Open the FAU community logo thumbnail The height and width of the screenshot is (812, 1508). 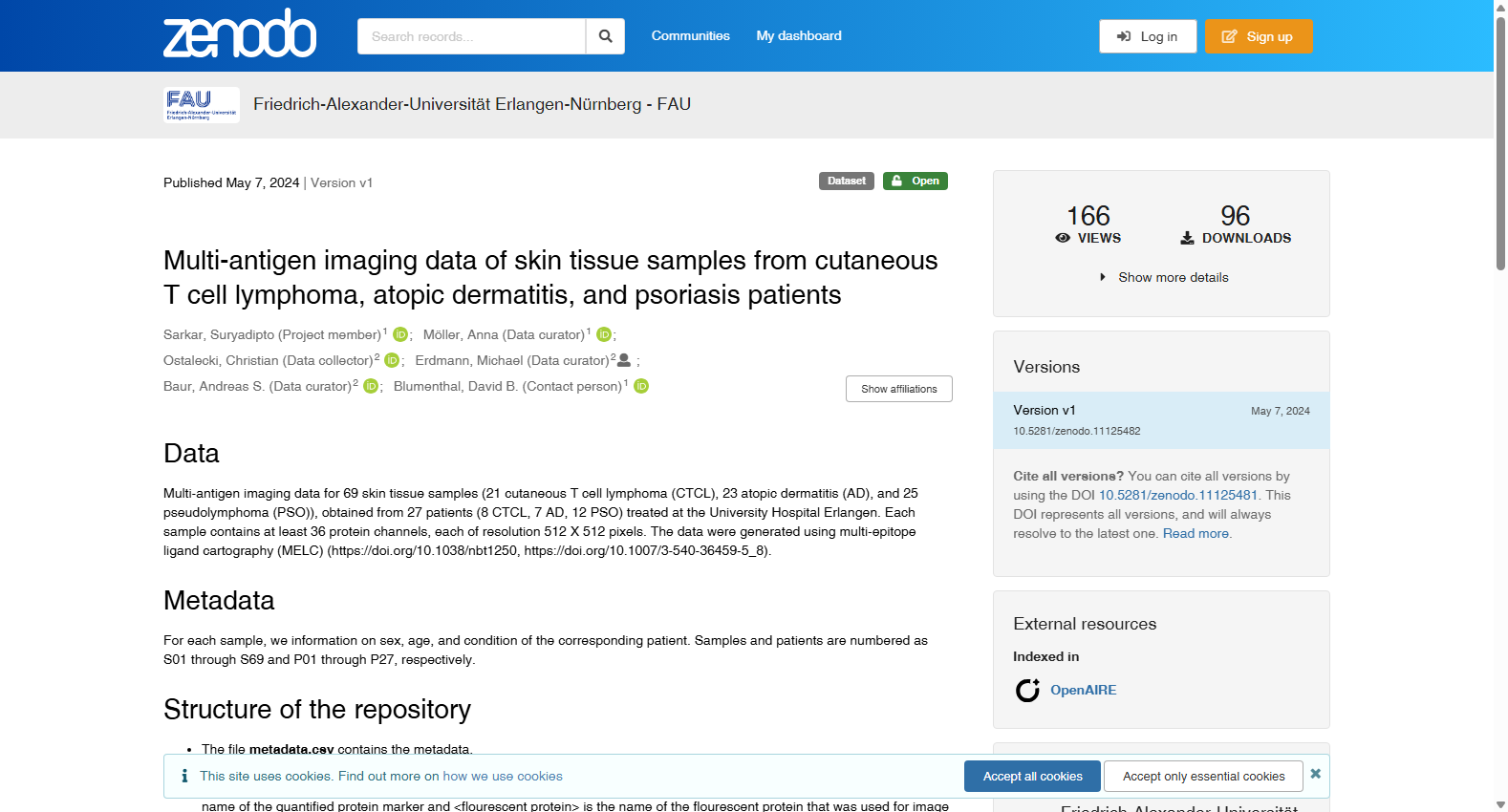(202, 105)
